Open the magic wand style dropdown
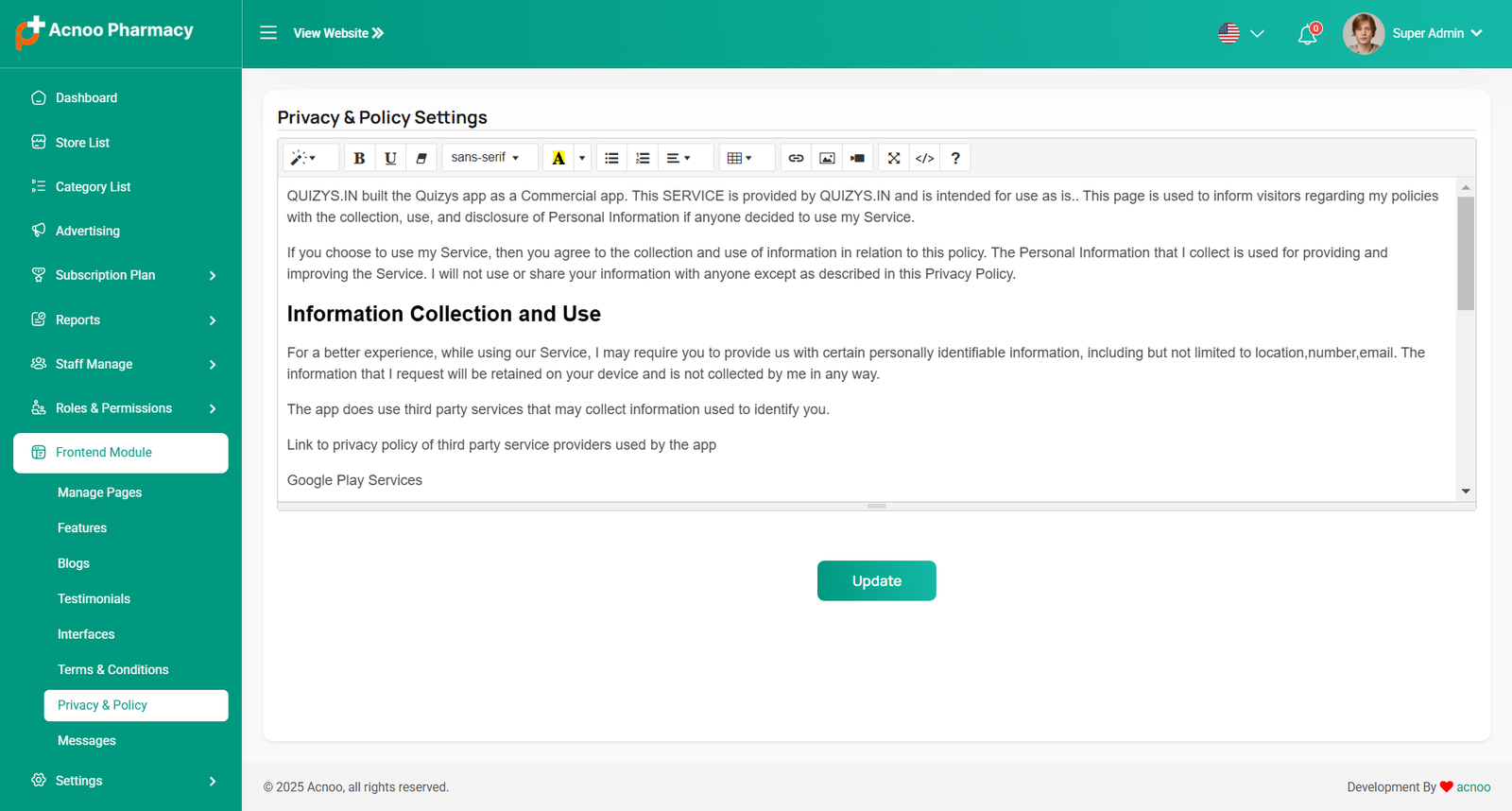This screenshot has width=1512, height=811. pyautogui.click(x=309, y=158)
